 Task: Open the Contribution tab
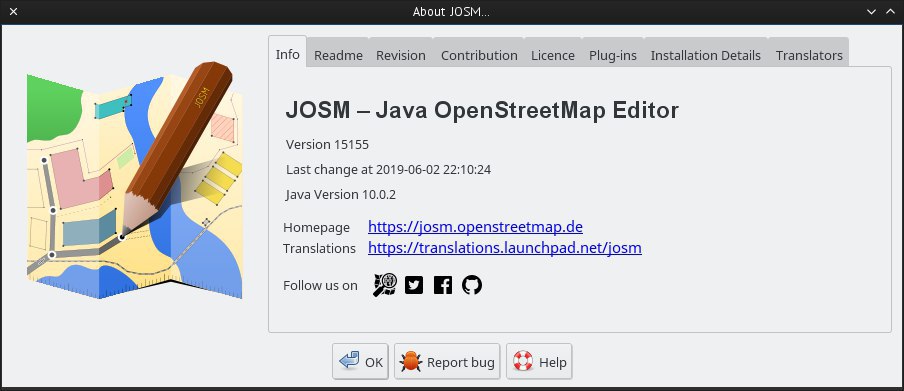479,55
